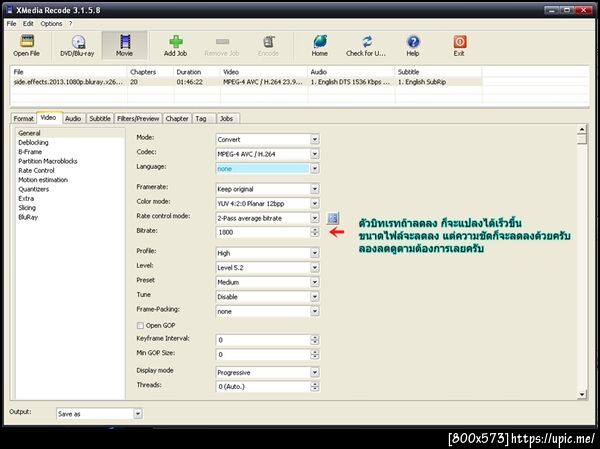Image resolution: width=600 pixels, height=449 pixels.
Task: Click the red Exit icon
Action: 460,41
